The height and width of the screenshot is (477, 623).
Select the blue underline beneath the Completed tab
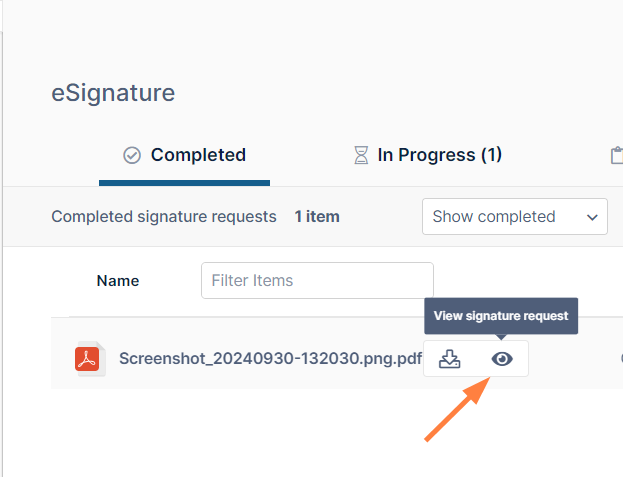pyautogui.click(x=184, y=183)
